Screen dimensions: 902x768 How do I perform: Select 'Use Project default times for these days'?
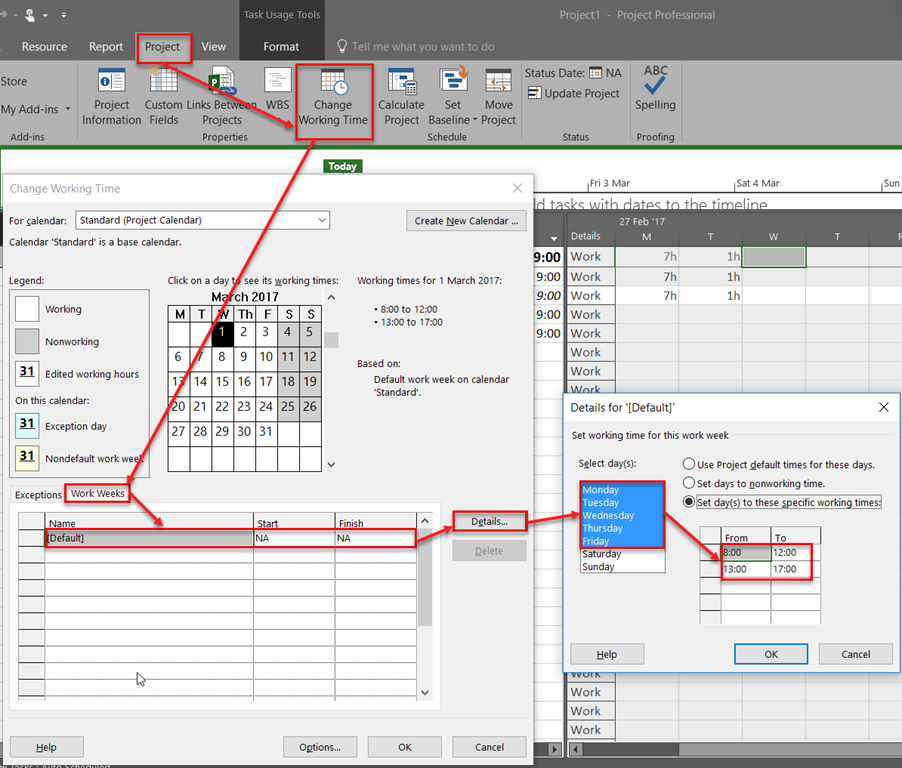(x=689, y=464)
